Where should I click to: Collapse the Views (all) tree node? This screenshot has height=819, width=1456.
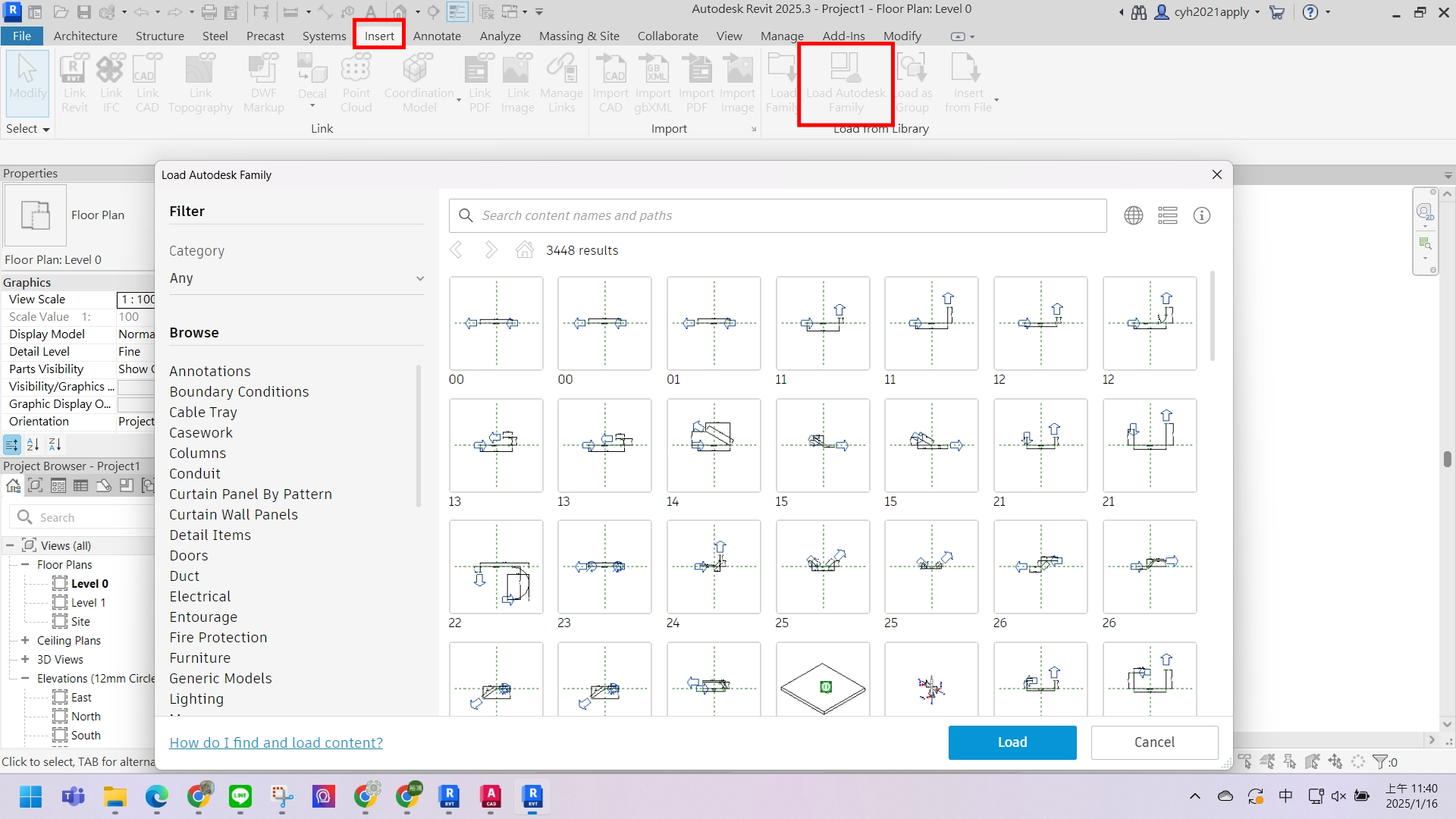pyautogui.click(x=10, y=545)
